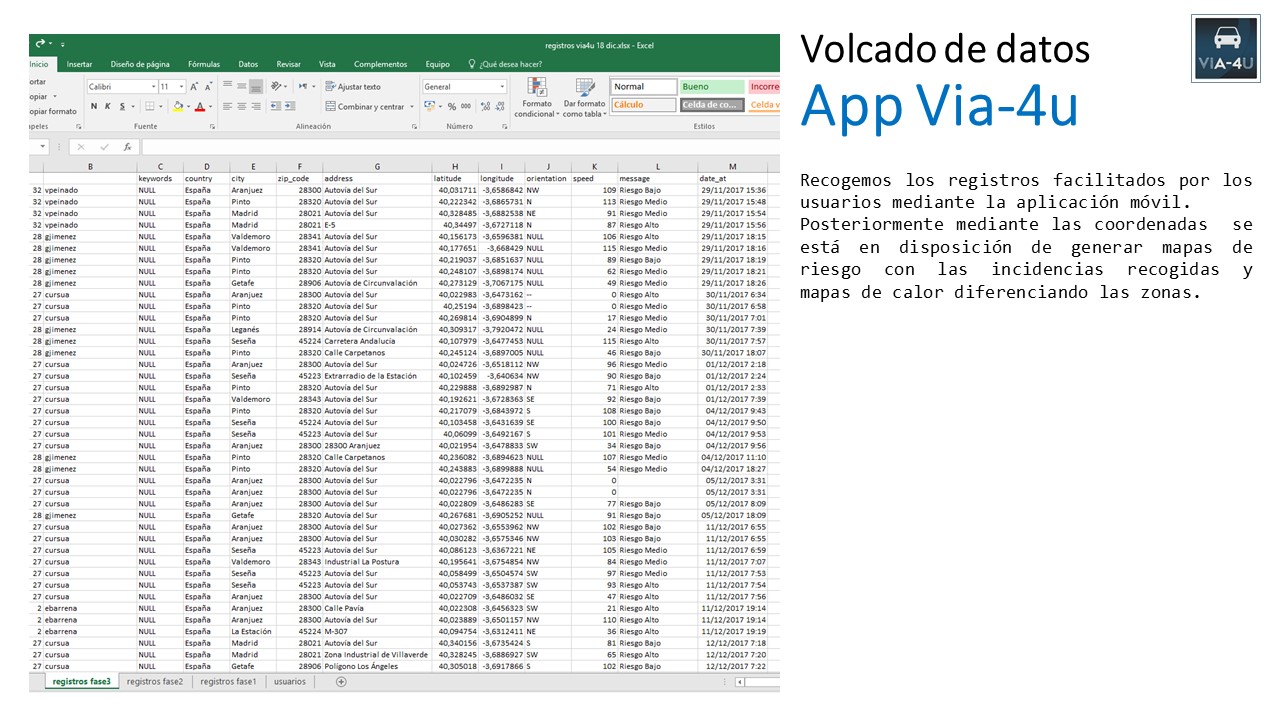Open the customize quick access toolbar arrow
The image size is (1280, 720).
click(x=63, y=45)
